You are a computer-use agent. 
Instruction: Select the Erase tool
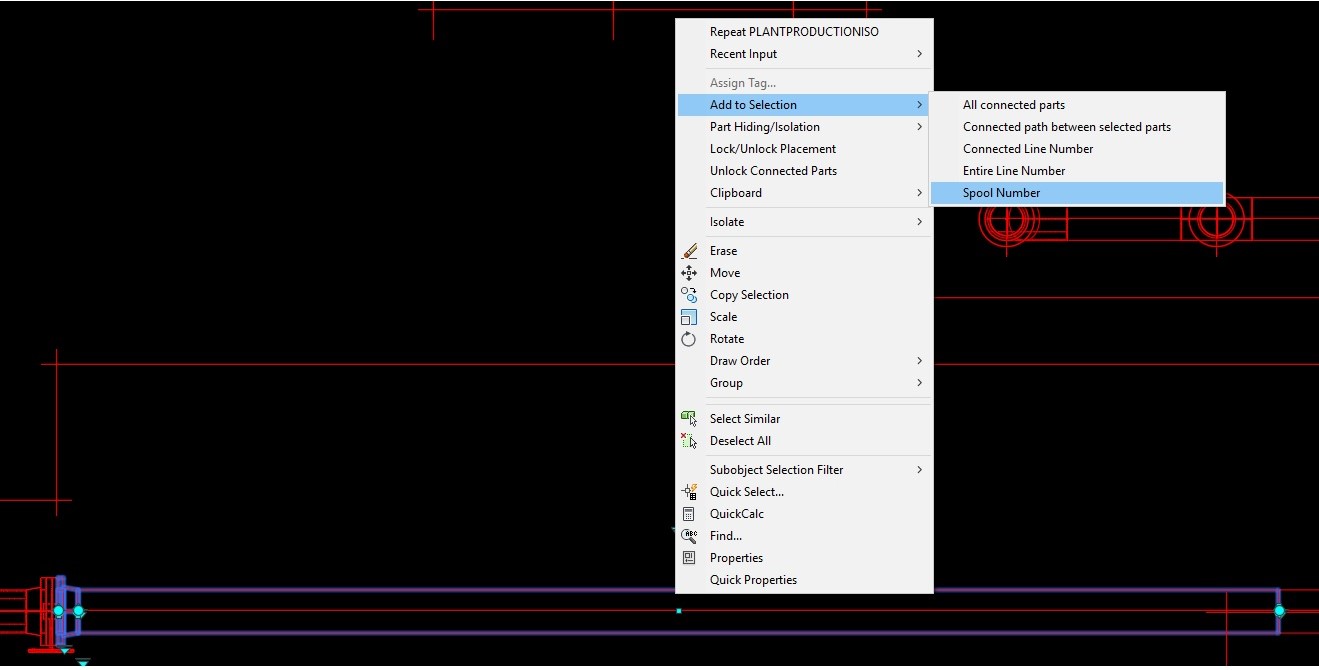[722, 250]
